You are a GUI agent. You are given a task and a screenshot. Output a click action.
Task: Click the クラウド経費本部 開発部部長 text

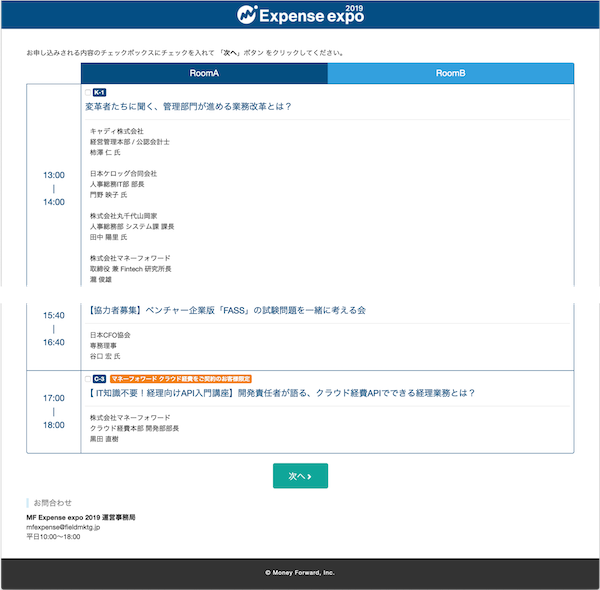(x=134, y=428)
